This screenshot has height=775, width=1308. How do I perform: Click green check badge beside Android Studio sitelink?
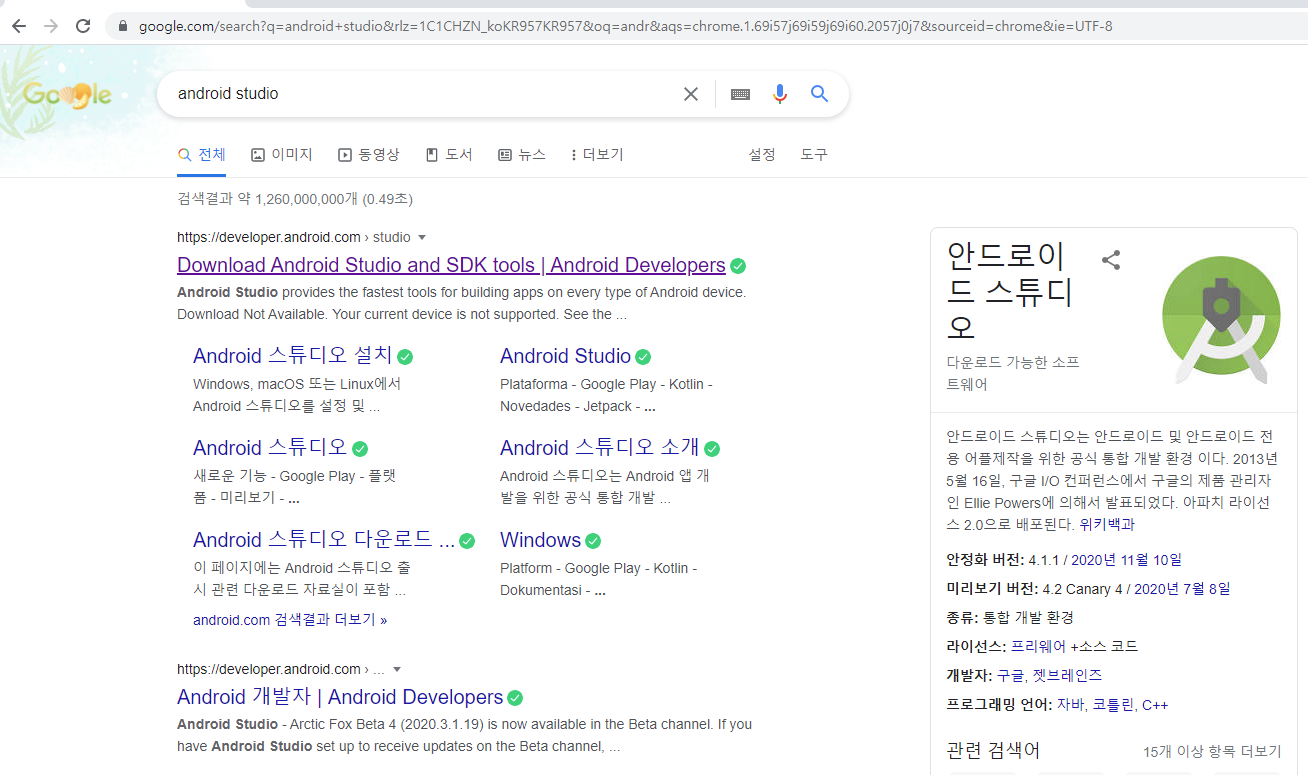643,357
